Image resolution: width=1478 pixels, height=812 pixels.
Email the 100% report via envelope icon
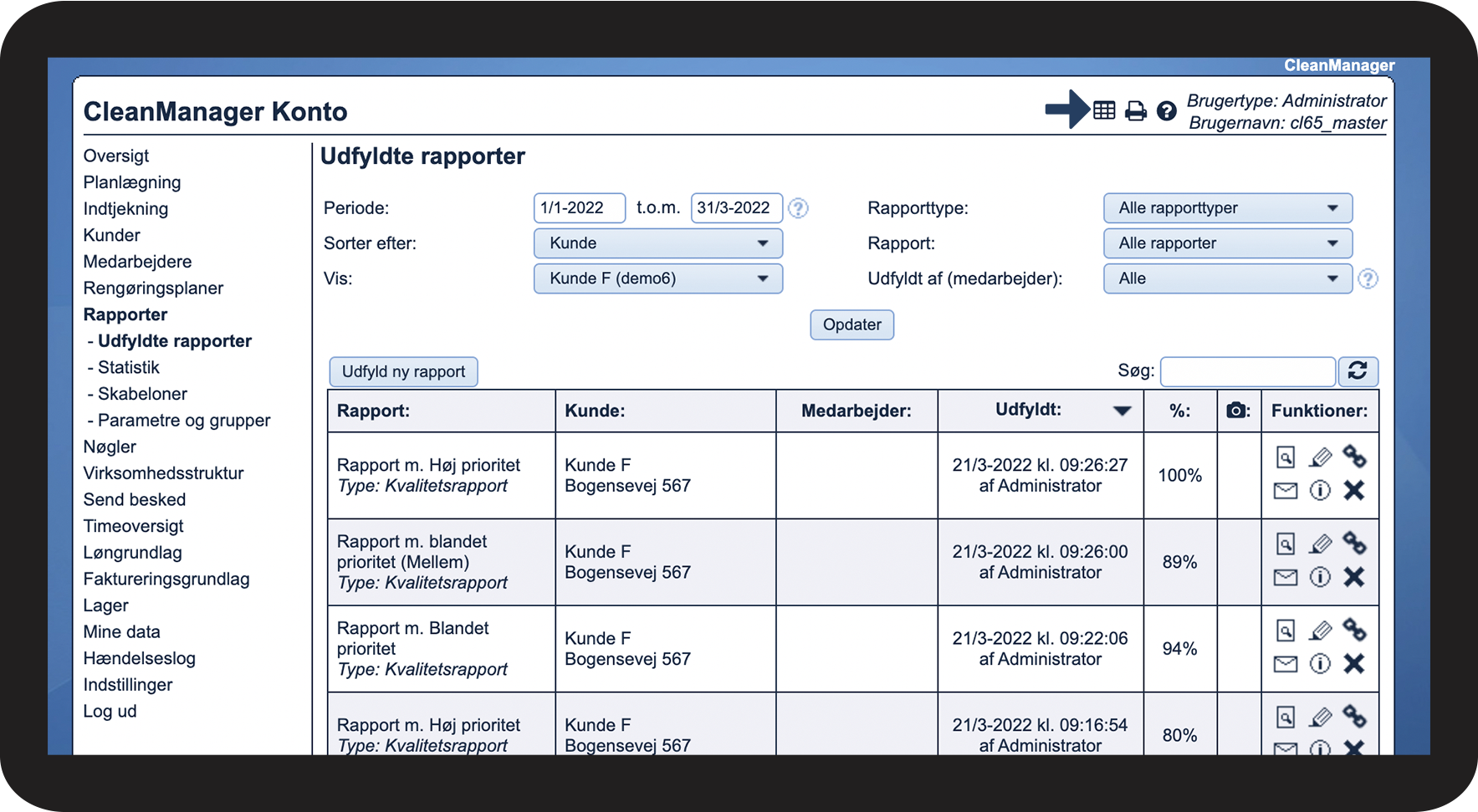[1286, 491]
